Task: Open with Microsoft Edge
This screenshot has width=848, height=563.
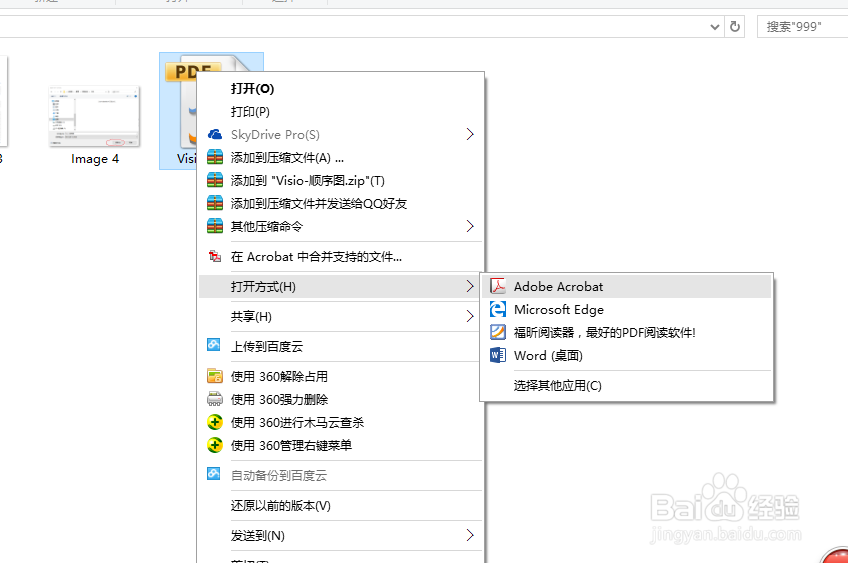Action: click(627, 309)
